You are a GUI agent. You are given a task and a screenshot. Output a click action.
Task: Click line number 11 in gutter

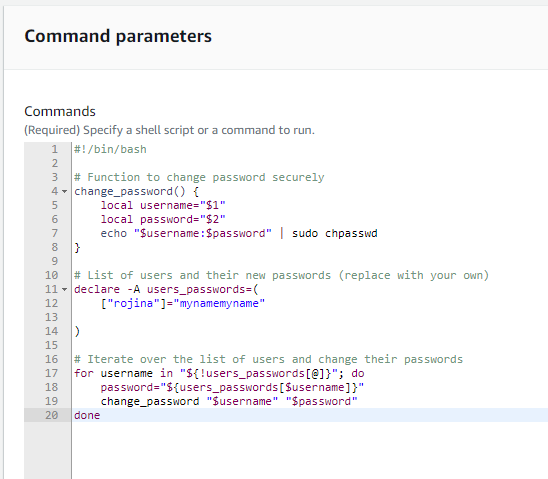click(x=51, y=289)
